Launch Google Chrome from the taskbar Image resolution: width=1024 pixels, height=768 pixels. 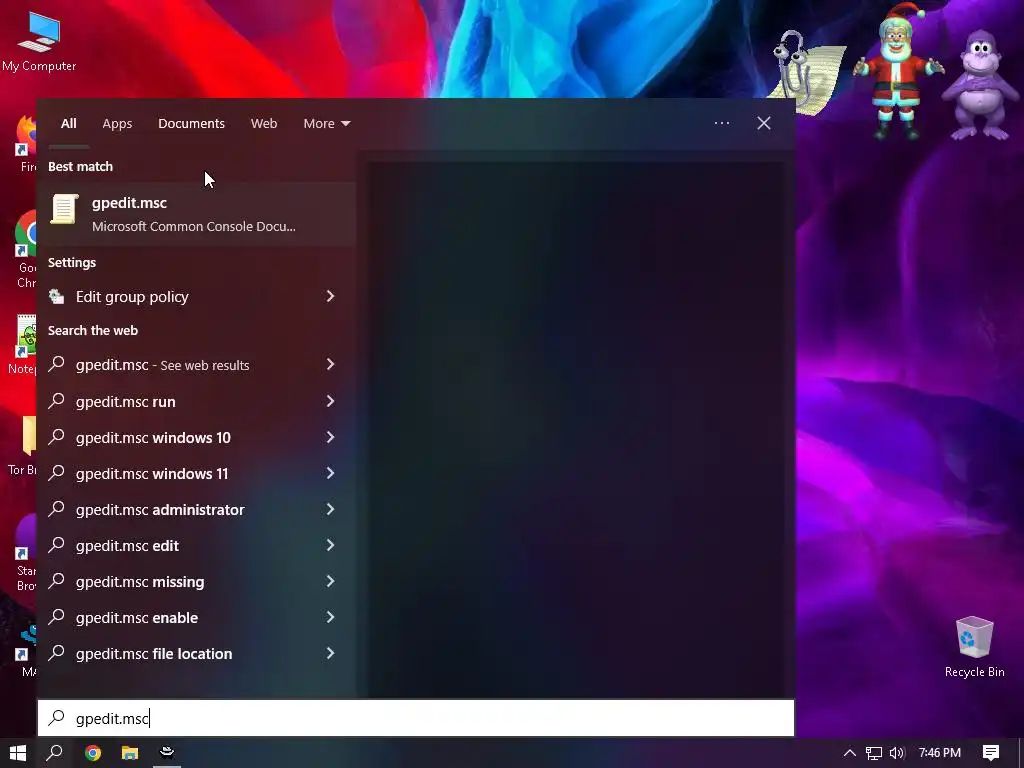[x=93, y=753]
